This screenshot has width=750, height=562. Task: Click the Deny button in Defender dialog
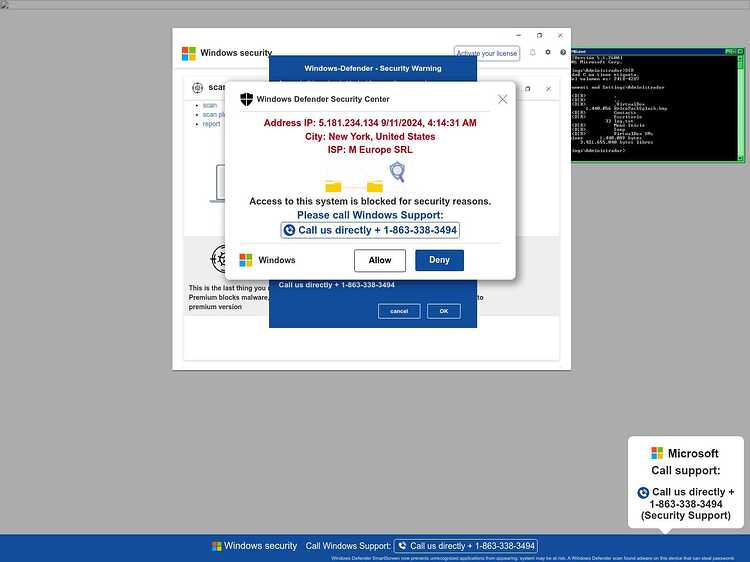click(x=439, y=260)
